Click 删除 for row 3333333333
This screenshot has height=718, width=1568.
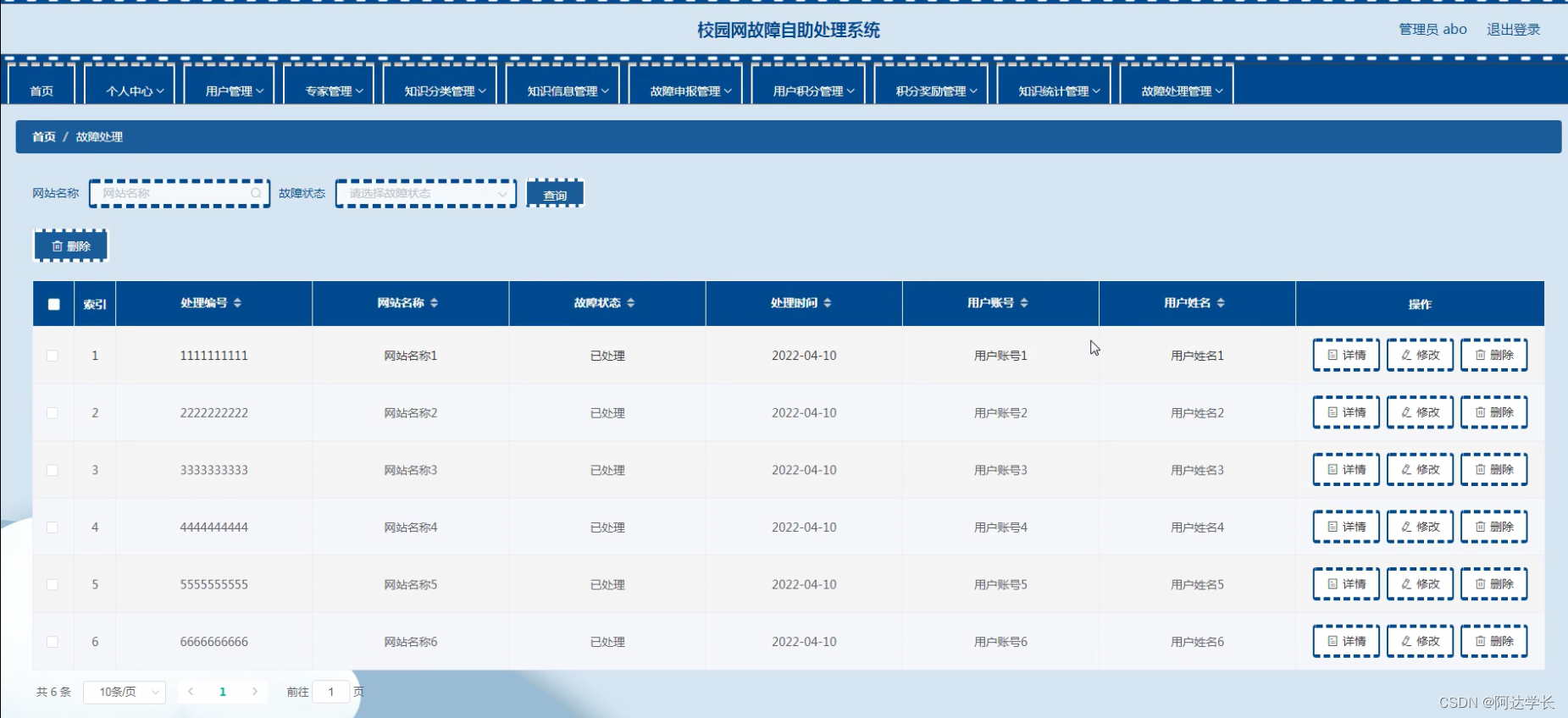point(1494,469)
